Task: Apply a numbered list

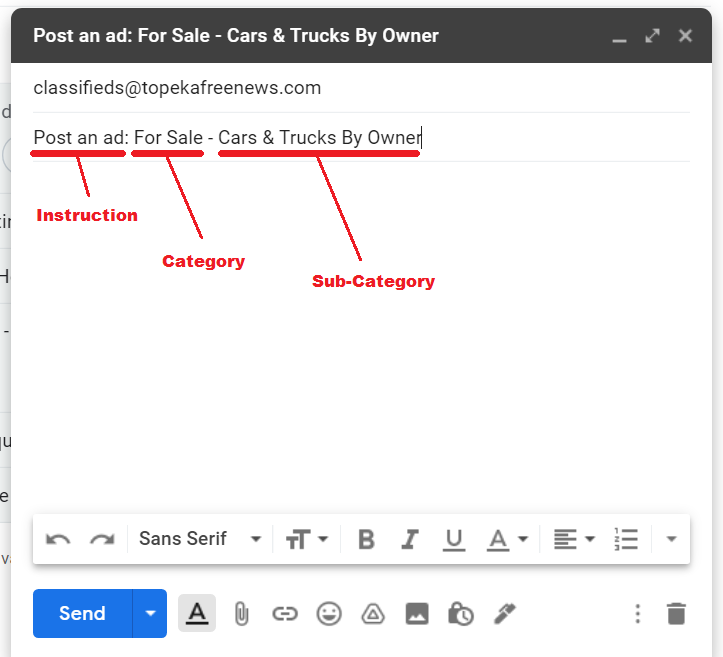Action: point(626,539)
